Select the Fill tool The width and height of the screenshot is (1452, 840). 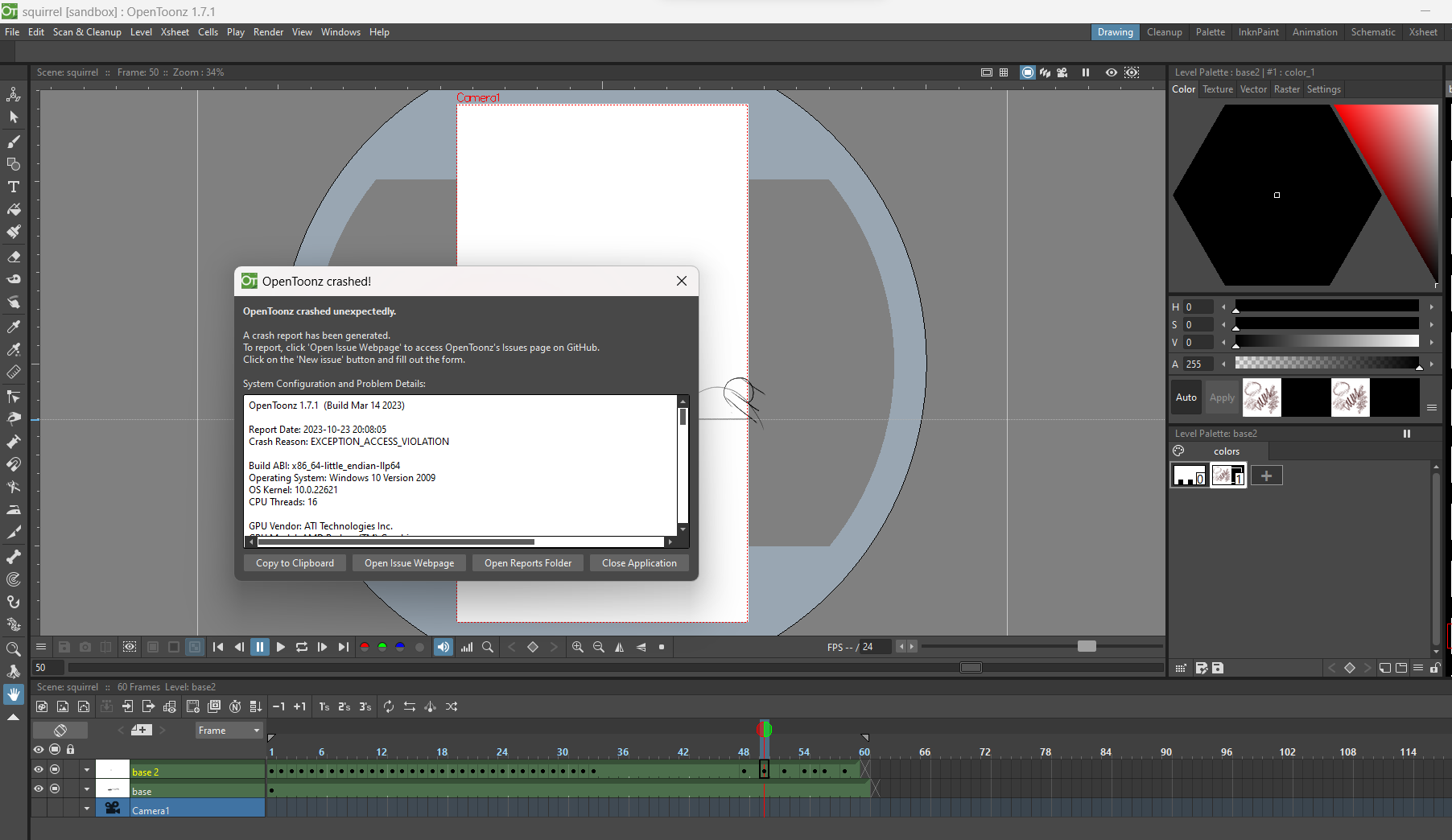14,209
